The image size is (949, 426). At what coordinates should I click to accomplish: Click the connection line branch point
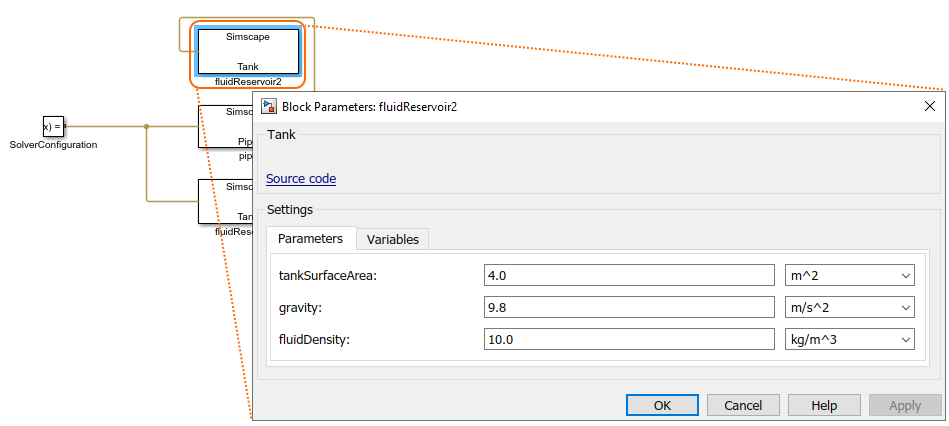(x=147, y=127)
